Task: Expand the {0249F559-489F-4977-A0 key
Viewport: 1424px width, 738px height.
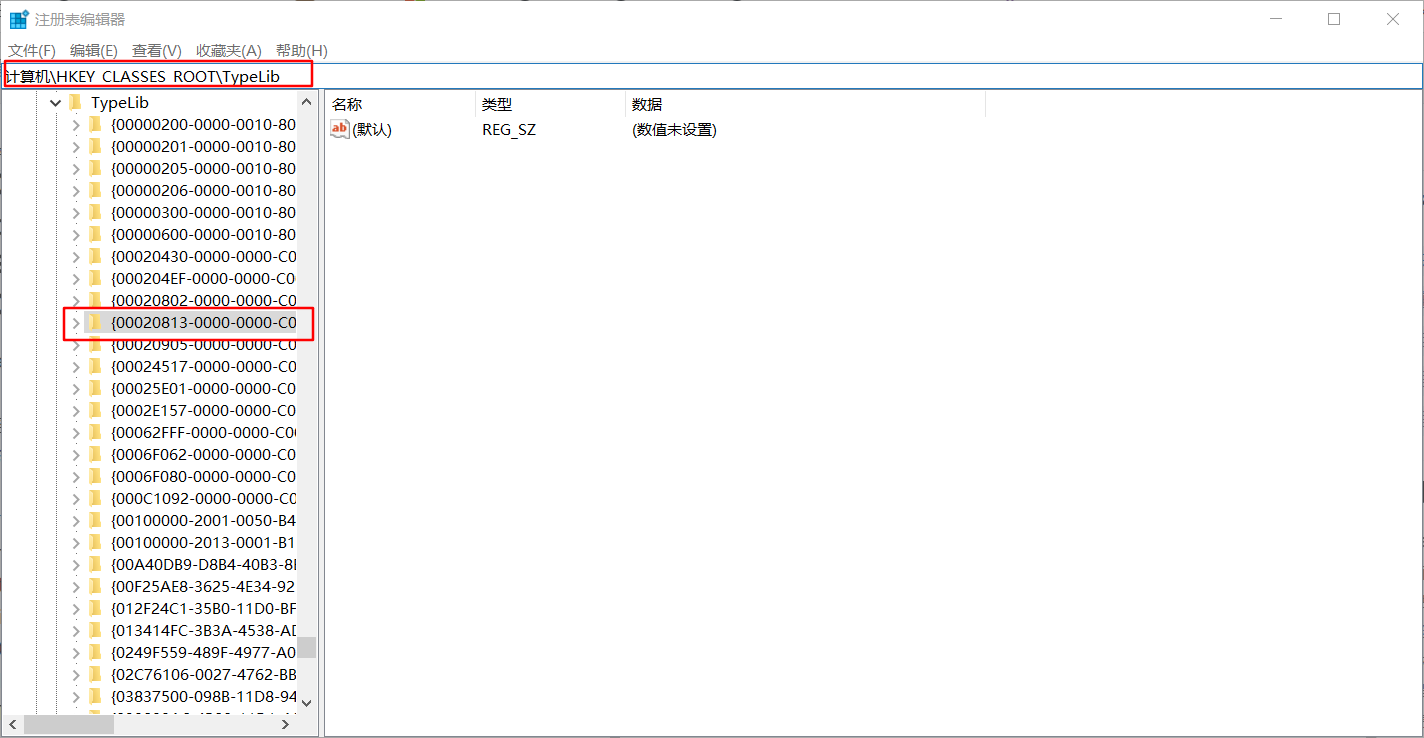Action: point(76,652)
